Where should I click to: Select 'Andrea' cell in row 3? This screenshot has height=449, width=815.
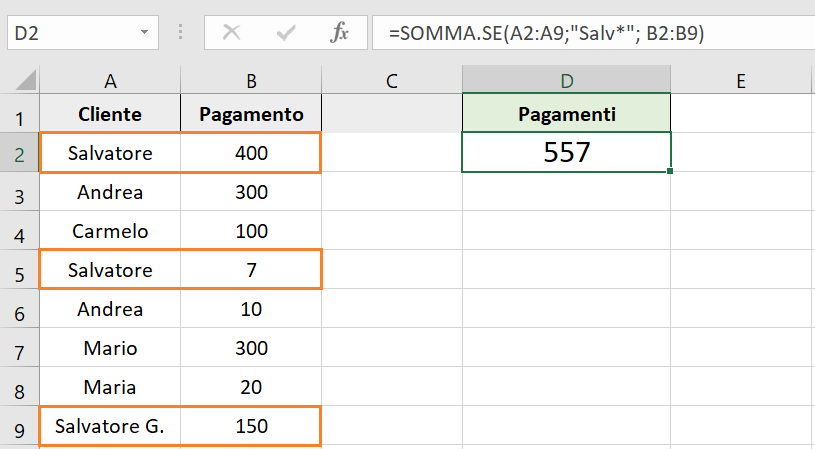pyautogui.click(x=110, y=192)
